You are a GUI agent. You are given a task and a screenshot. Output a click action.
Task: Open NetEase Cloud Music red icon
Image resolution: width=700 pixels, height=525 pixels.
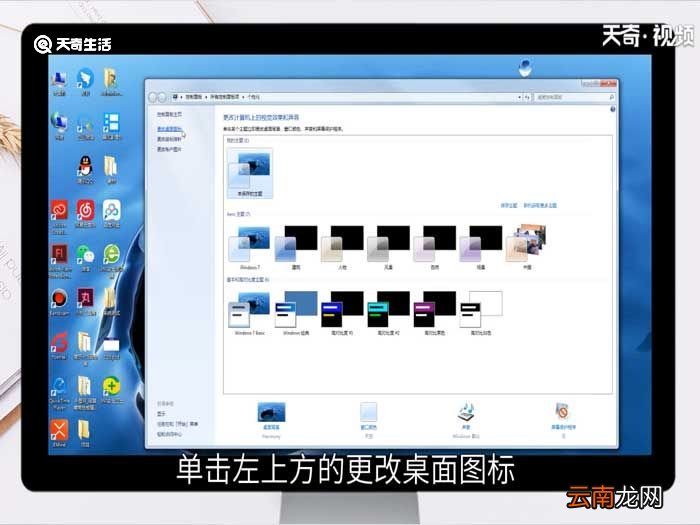click(85, 211)
